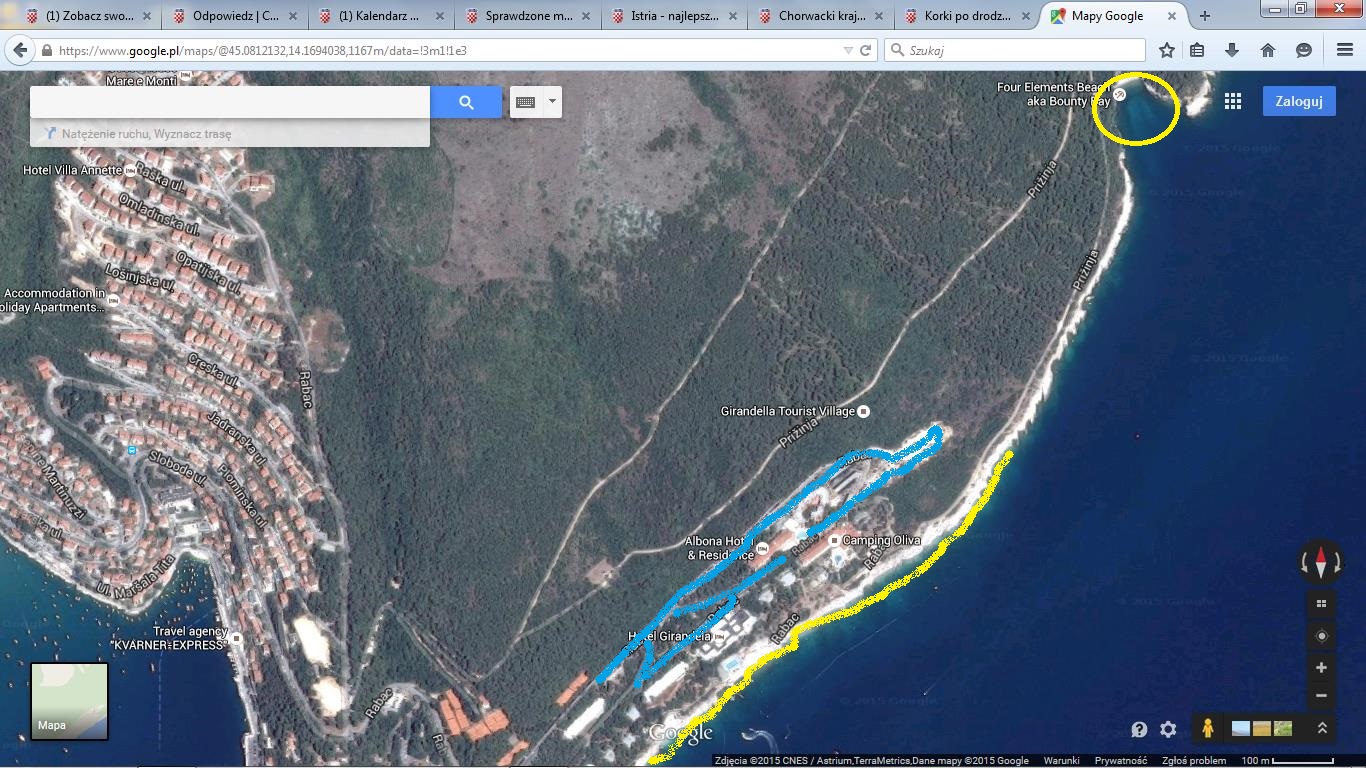This screenshot has width=1366, height=768.
Task: Toggle the map tilt view button
Action: point(1321,603)
